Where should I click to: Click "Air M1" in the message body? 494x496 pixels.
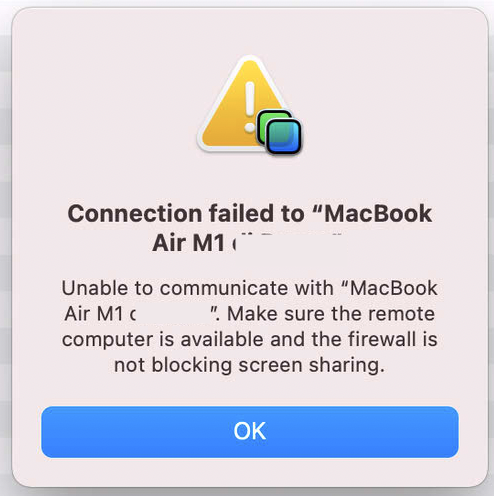(x=93, y=314)
